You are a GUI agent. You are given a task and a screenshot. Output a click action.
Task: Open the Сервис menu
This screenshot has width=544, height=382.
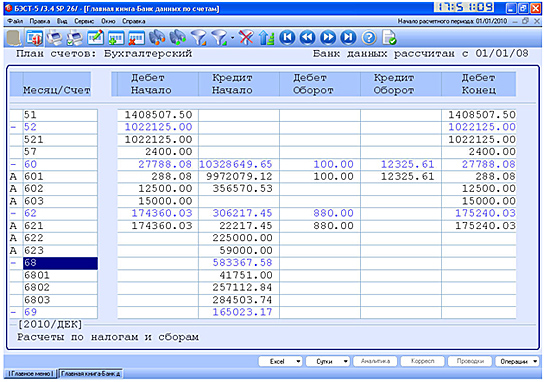click(84, 21)
